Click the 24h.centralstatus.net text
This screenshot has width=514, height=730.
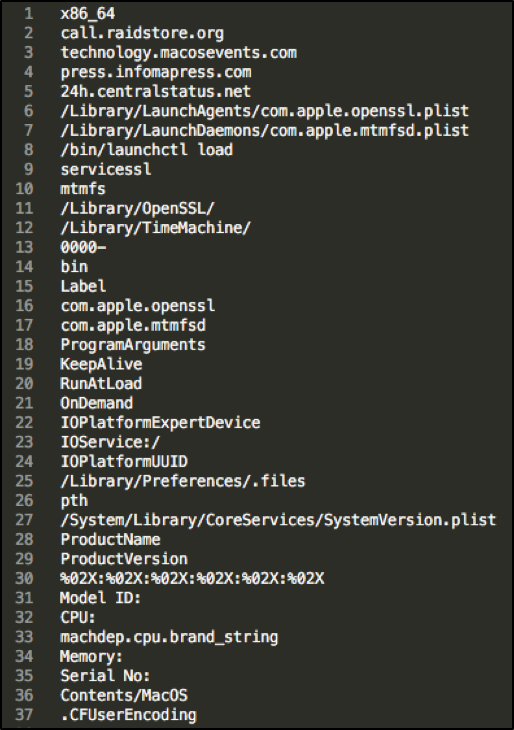pos(156,91)
